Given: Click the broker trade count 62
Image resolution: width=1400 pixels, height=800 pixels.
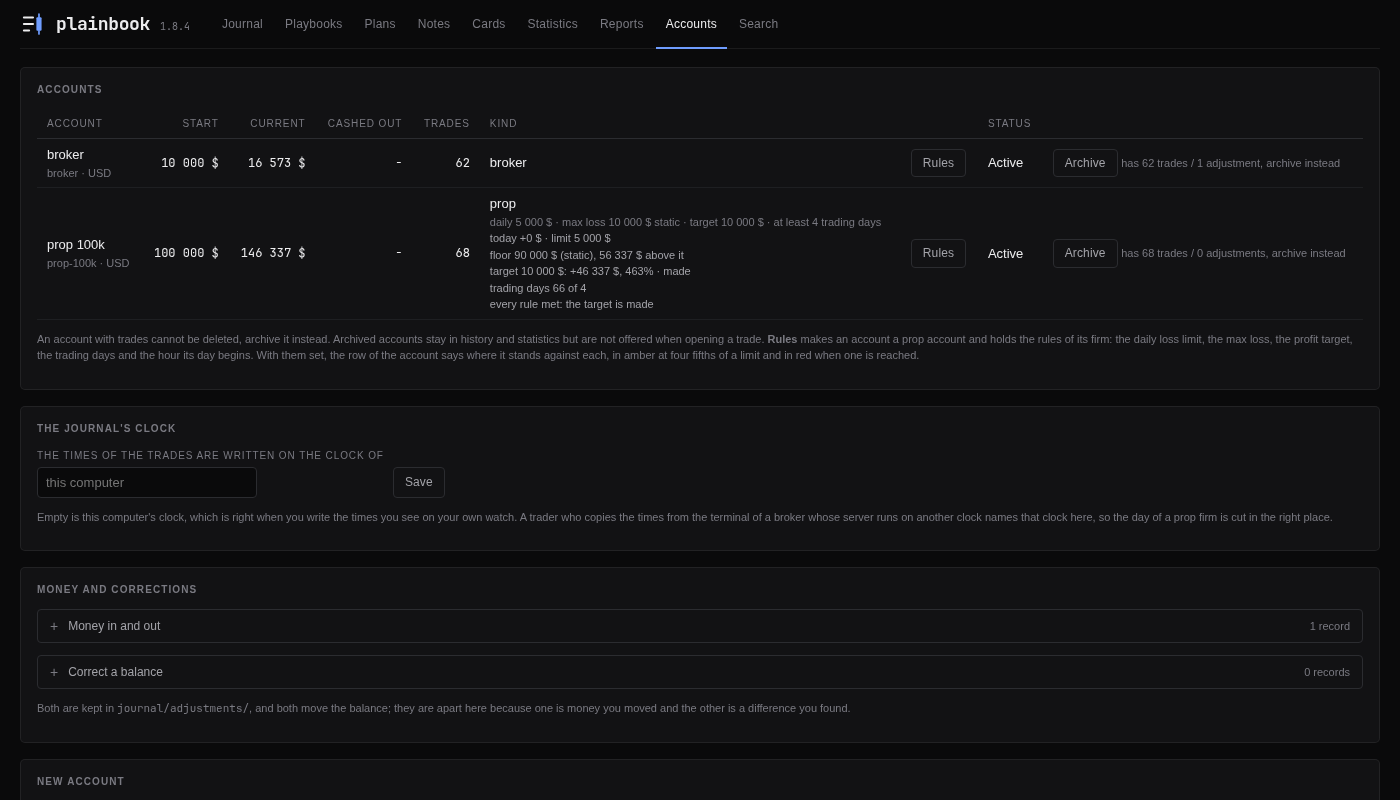Looking at the screenshot, I should 462,163.
